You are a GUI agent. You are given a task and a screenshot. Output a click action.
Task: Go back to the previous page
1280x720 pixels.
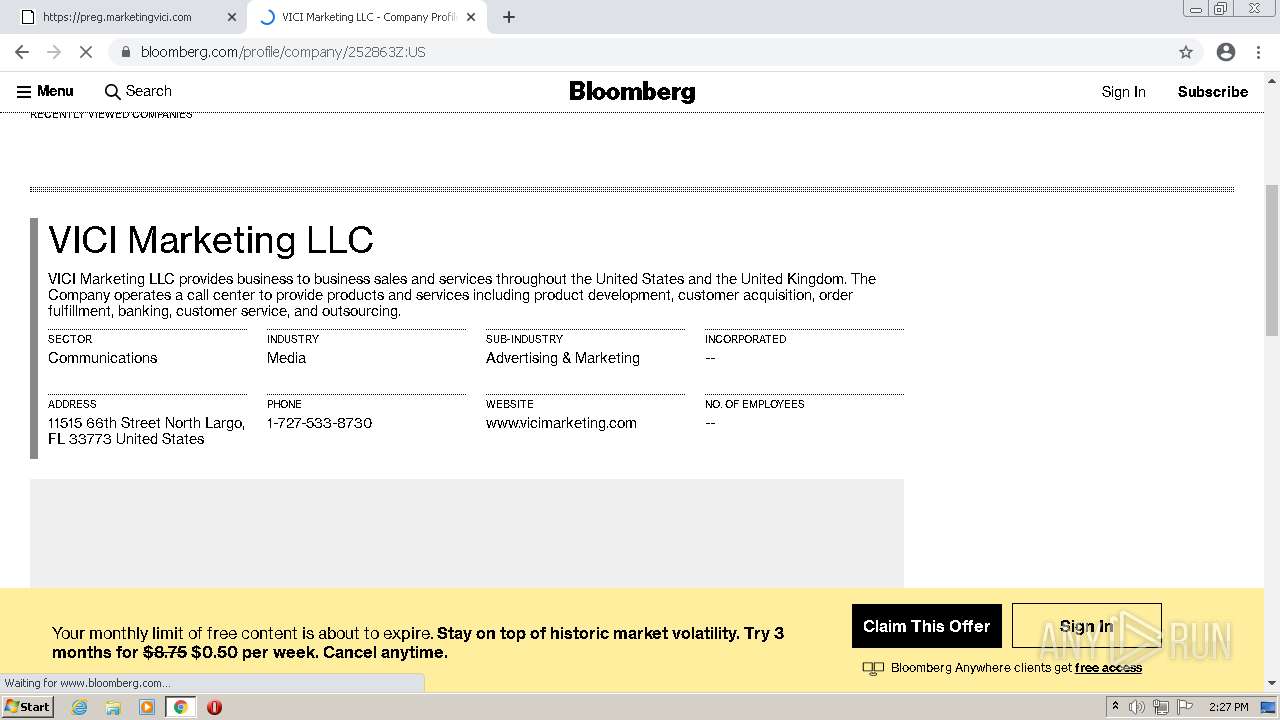pyautogui.click(x=22, y=52)
